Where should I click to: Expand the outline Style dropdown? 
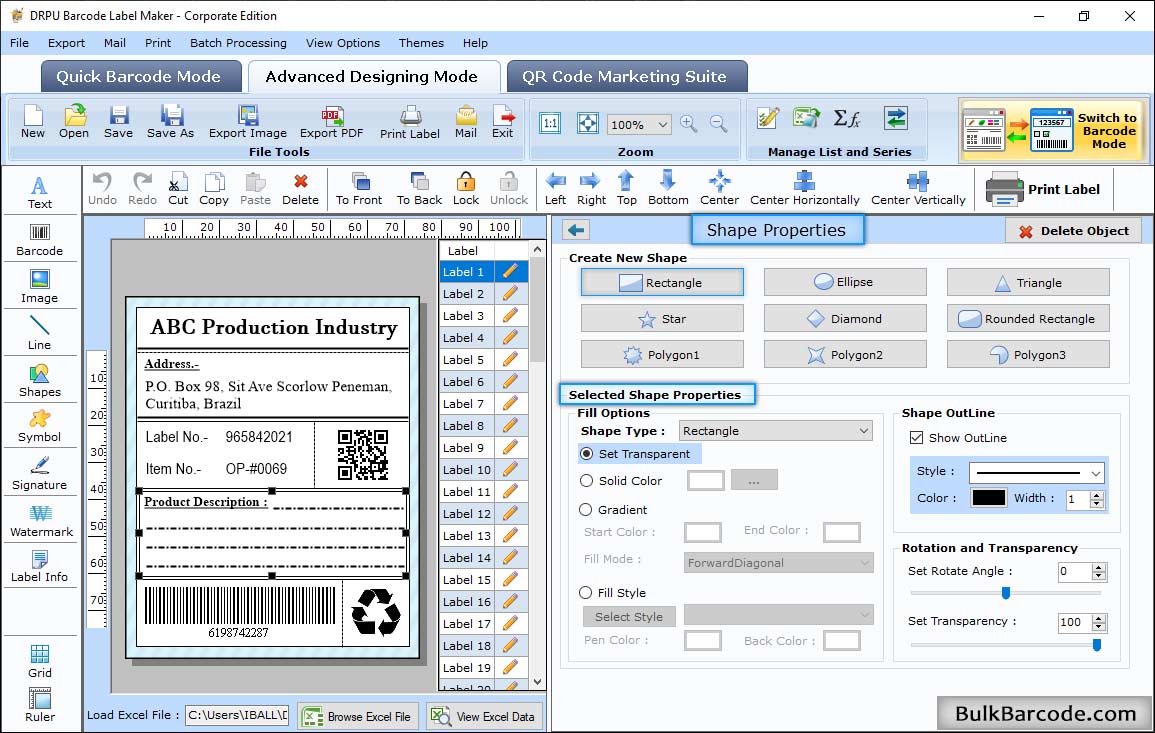(x=1036, y=472)
